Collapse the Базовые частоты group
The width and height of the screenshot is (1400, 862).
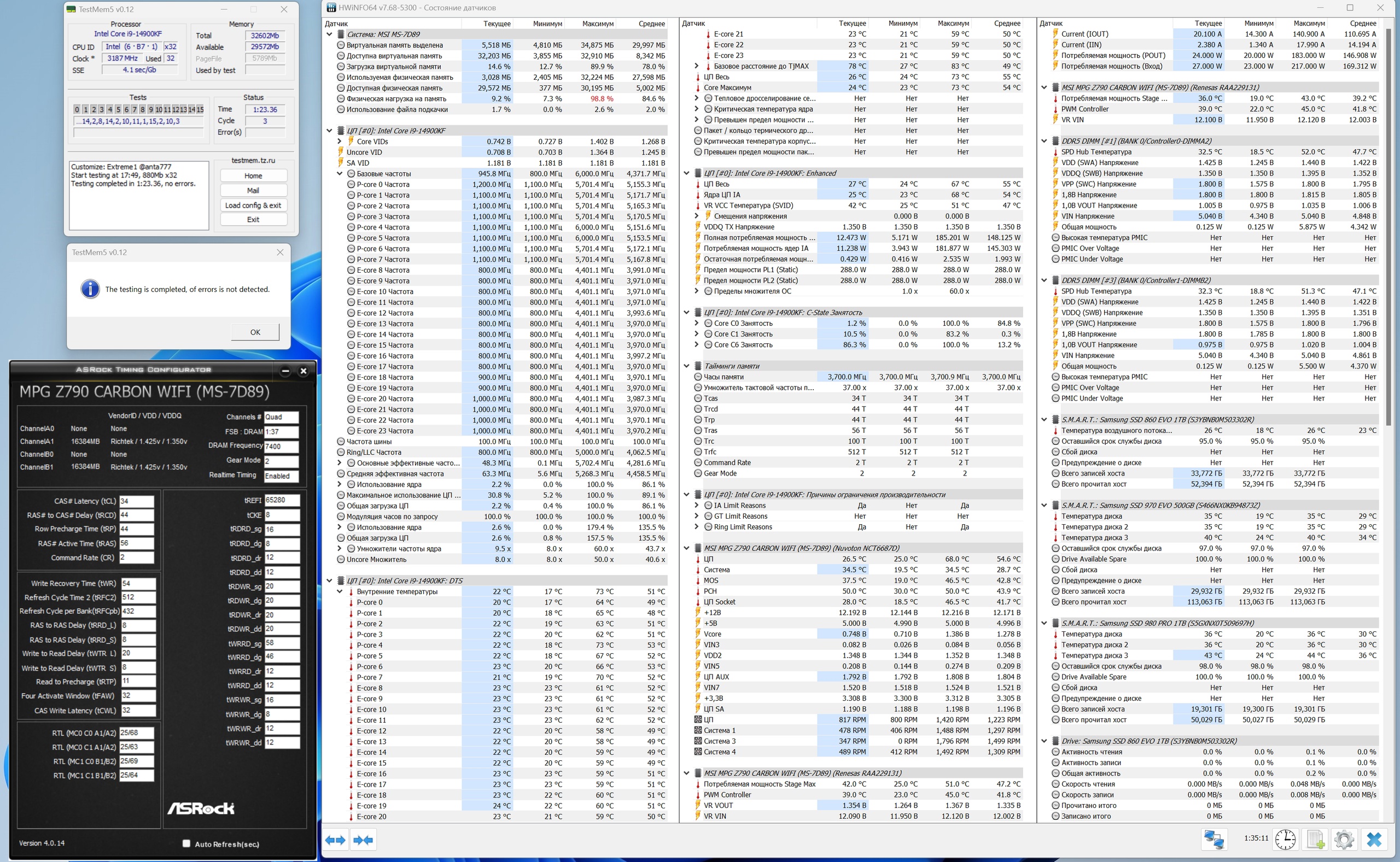tap(340, 174)
